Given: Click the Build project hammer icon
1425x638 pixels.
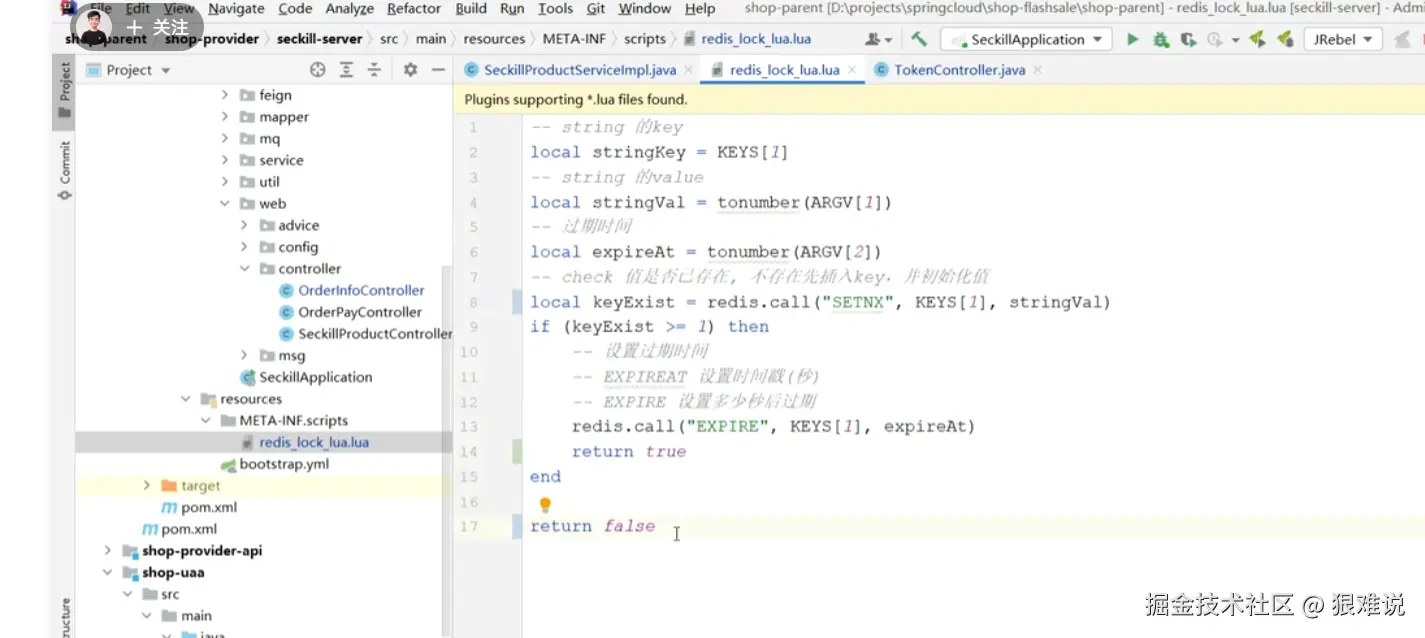Looking at the screenshot, I should coord(919,40).
